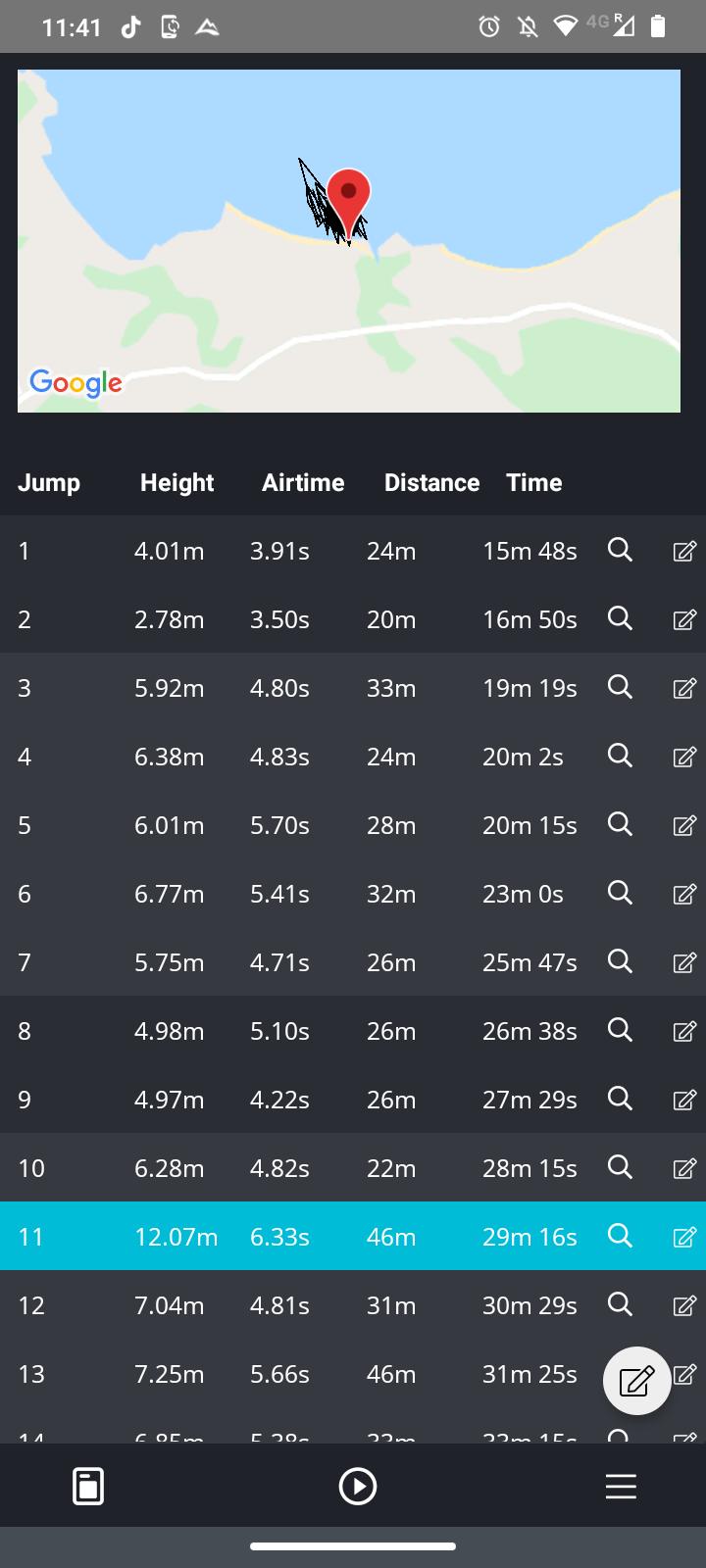Viewport: 706px width, 1568px height.
Task: Edit jump 2 using its pencil icon
Action: point(684,619)
